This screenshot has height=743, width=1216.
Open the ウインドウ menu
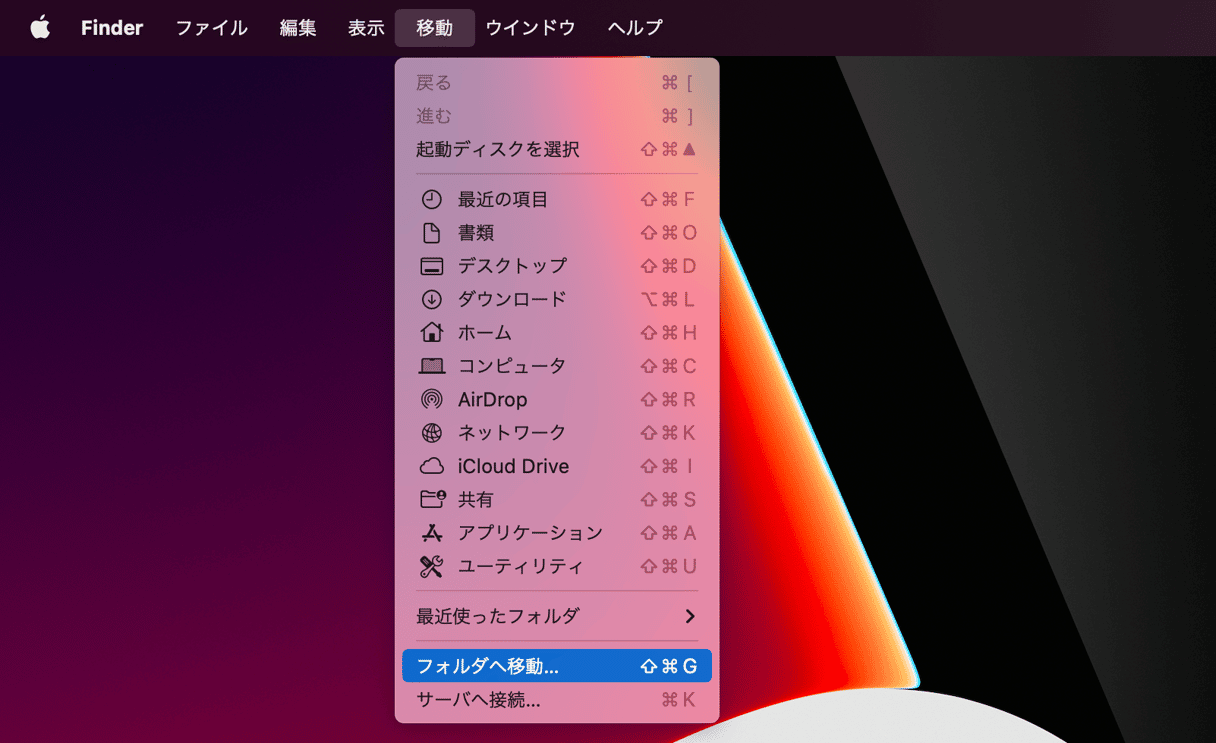[530, 28]
